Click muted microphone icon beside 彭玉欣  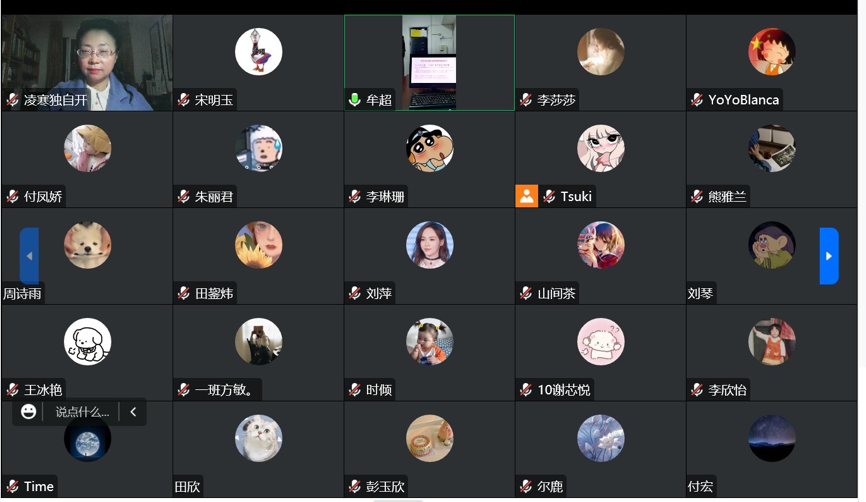coord(355,487)
